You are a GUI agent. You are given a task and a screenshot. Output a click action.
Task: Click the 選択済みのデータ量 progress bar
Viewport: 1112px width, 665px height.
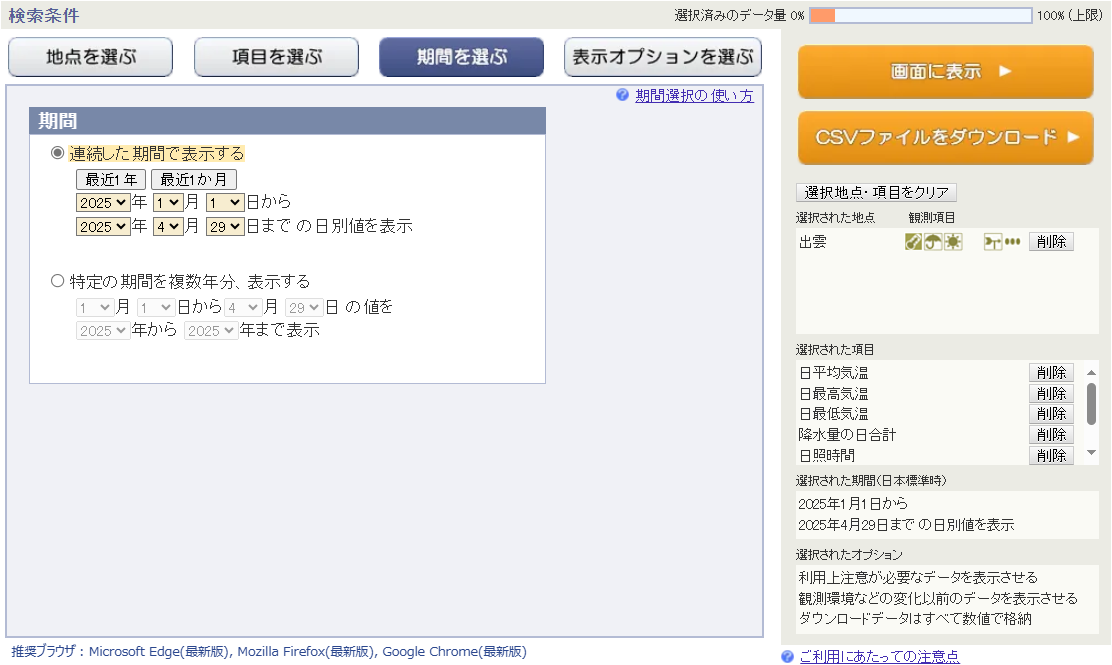pyautogui.click(x=920, y=15)
